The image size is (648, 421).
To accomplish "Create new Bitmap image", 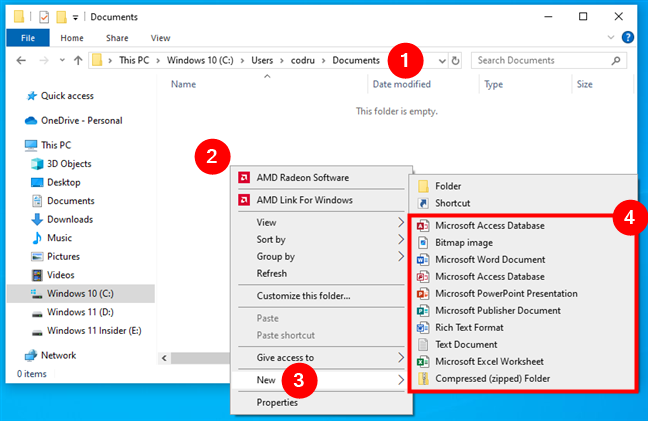I will [522, 243].
